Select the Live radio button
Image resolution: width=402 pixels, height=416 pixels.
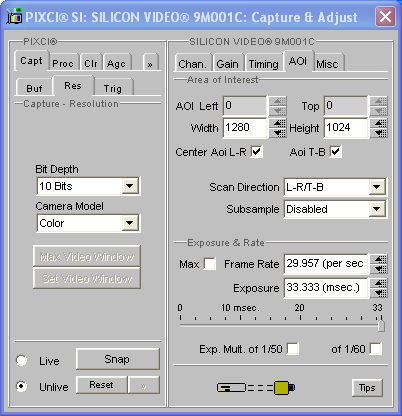(22, 361)
